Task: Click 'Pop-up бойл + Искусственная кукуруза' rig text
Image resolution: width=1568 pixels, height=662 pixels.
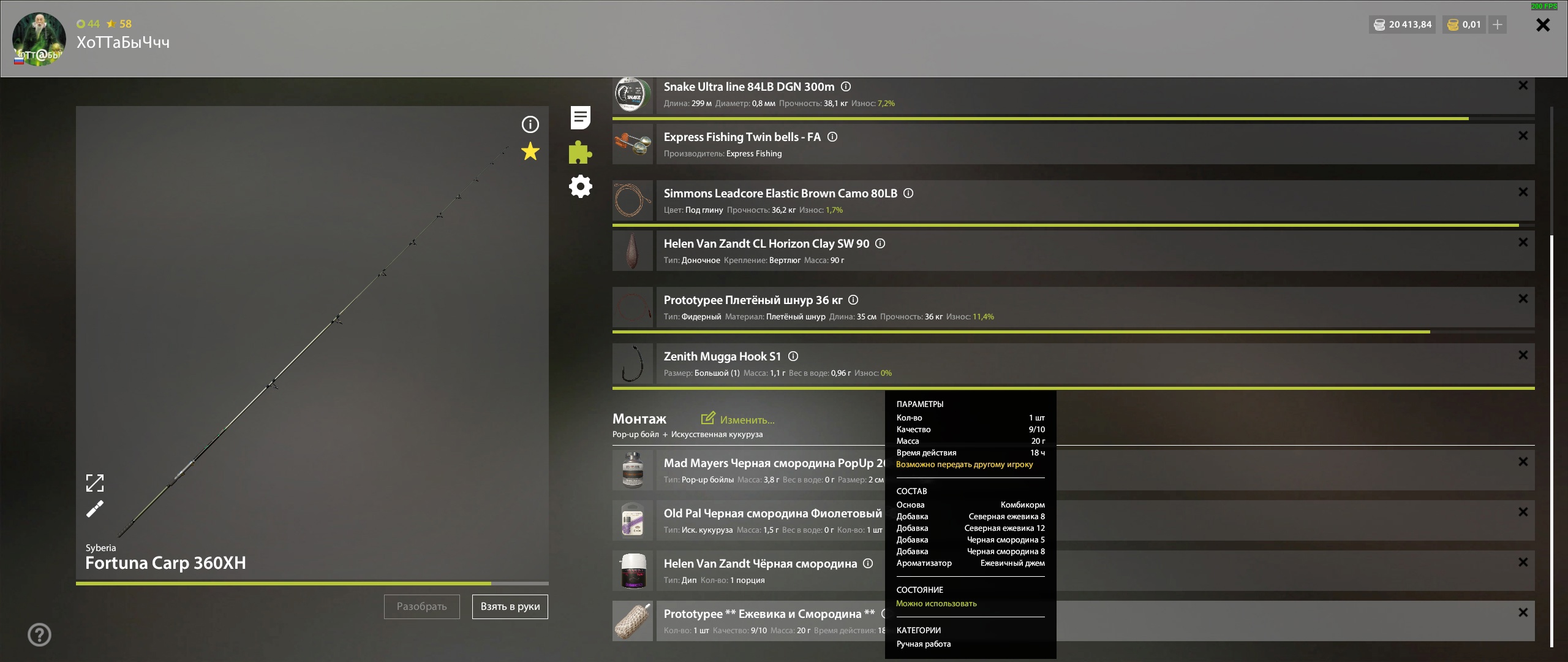Action: [688, 434]
